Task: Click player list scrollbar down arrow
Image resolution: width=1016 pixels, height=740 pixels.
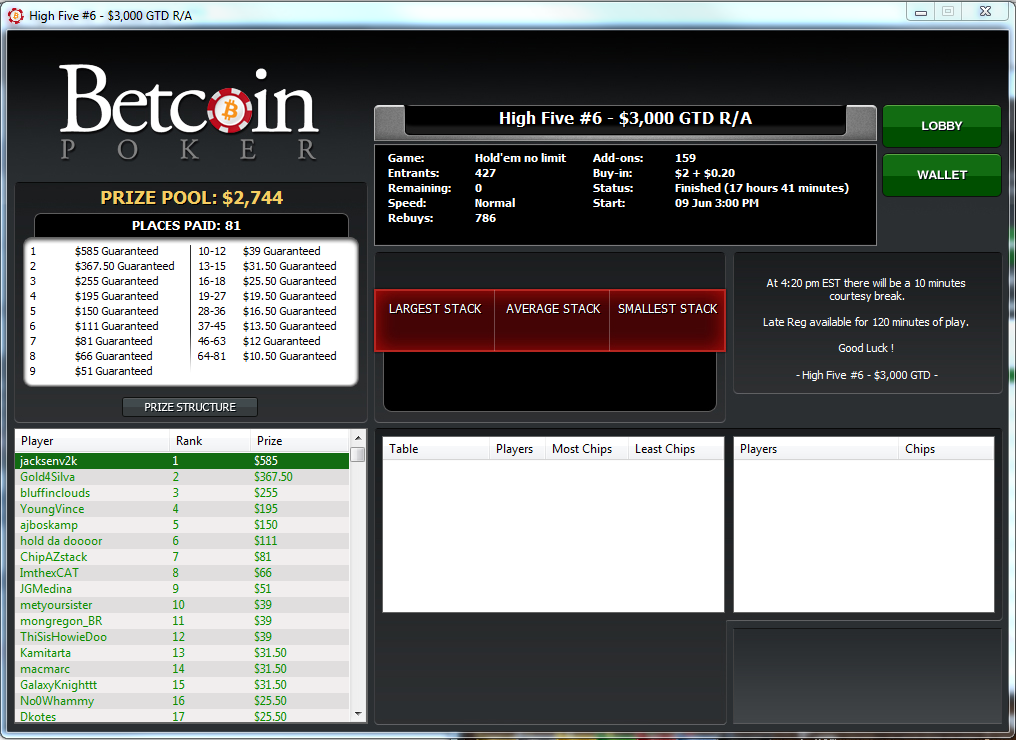Action: click(x=358, y=713)
